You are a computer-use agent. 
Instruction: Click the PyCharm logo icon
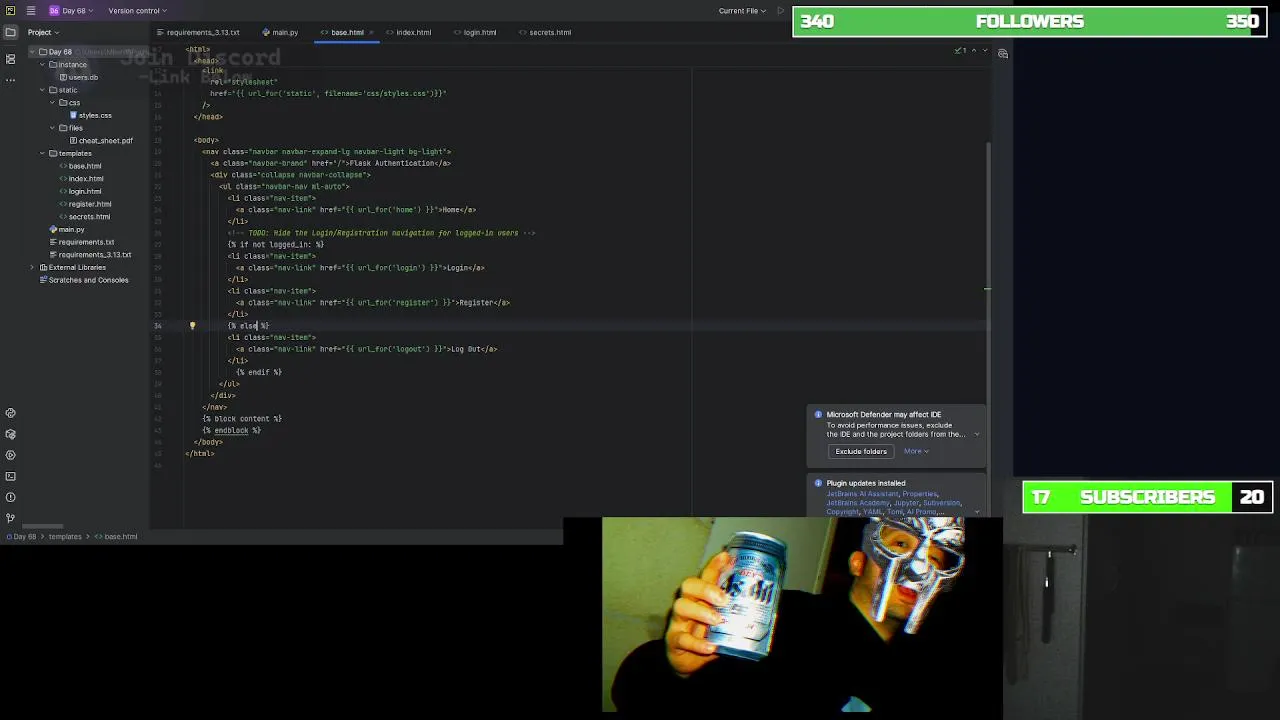click(10, 11)
